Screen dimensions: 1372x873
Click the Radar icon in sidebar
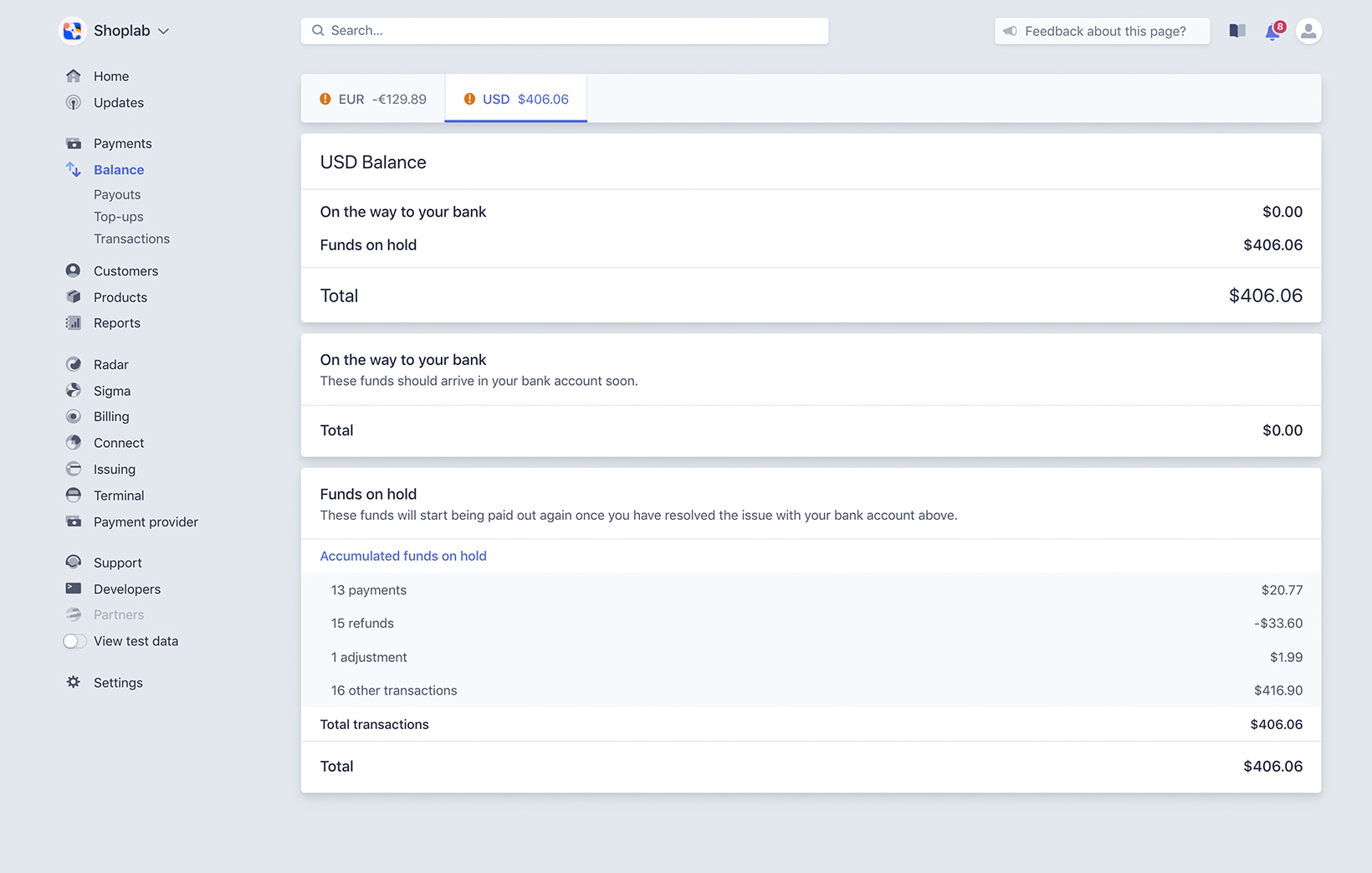pyautogui.click(x=74, y=364)
